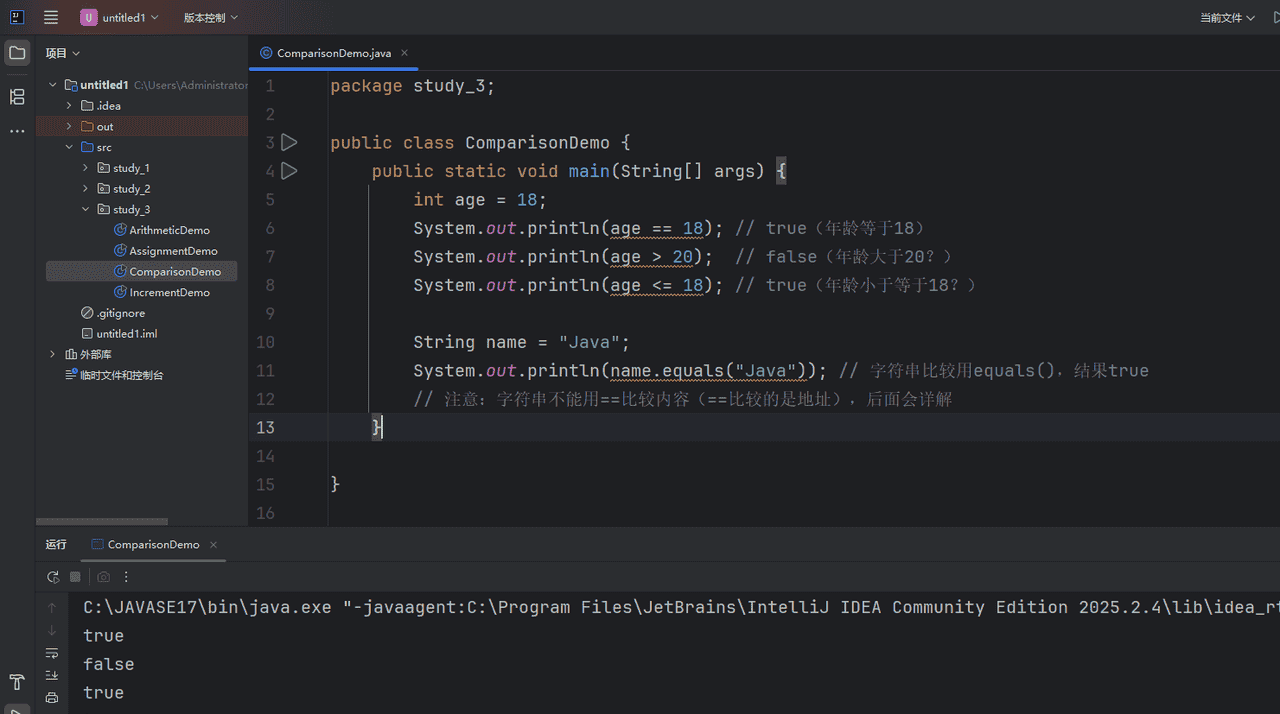This screenshot has height=714, width=1280.
Task: Click the Rerun ComparisonDemo icon
Action: click(53, 577)
